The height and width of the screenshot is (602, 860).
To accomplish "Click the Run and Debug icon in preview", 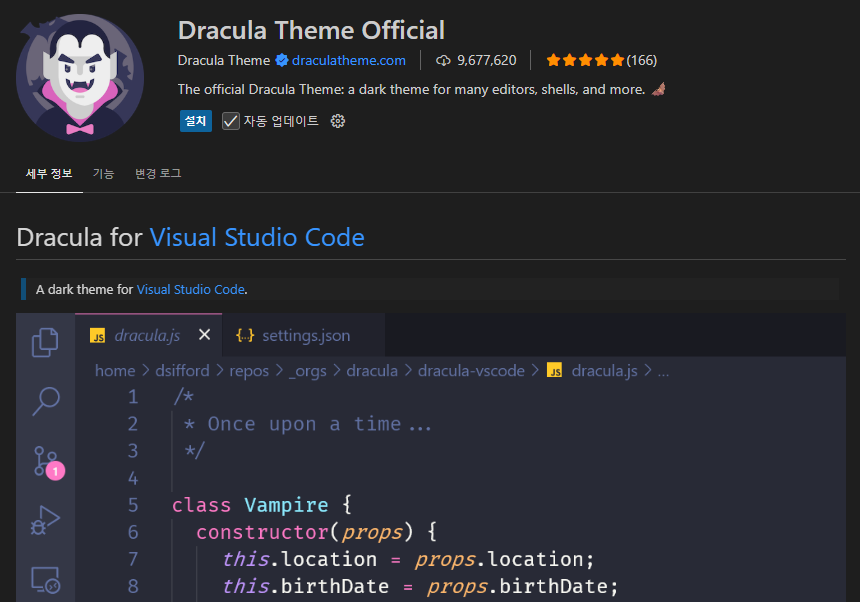I will click(45, 520).
